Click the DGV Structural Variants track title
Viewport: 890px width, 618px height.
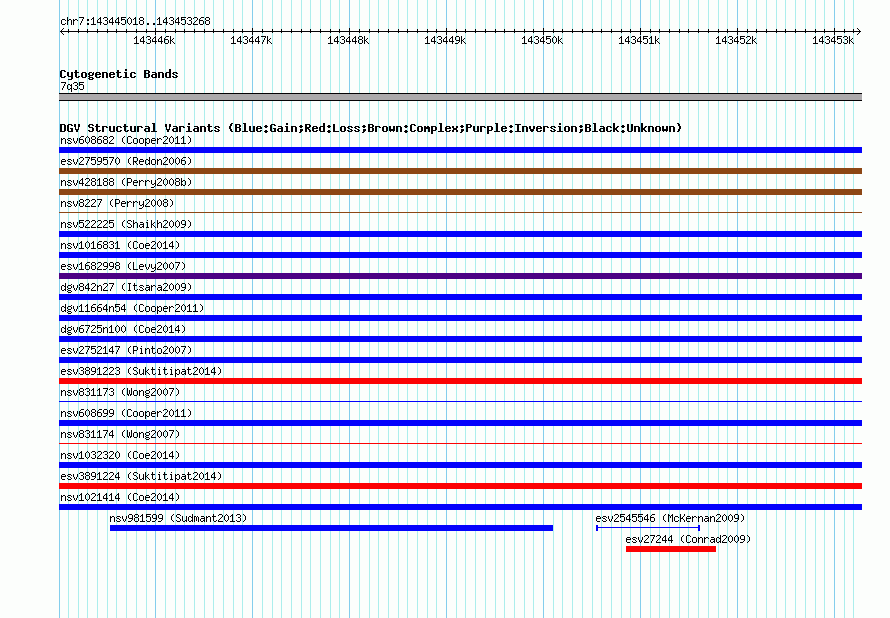click(370, 128)
